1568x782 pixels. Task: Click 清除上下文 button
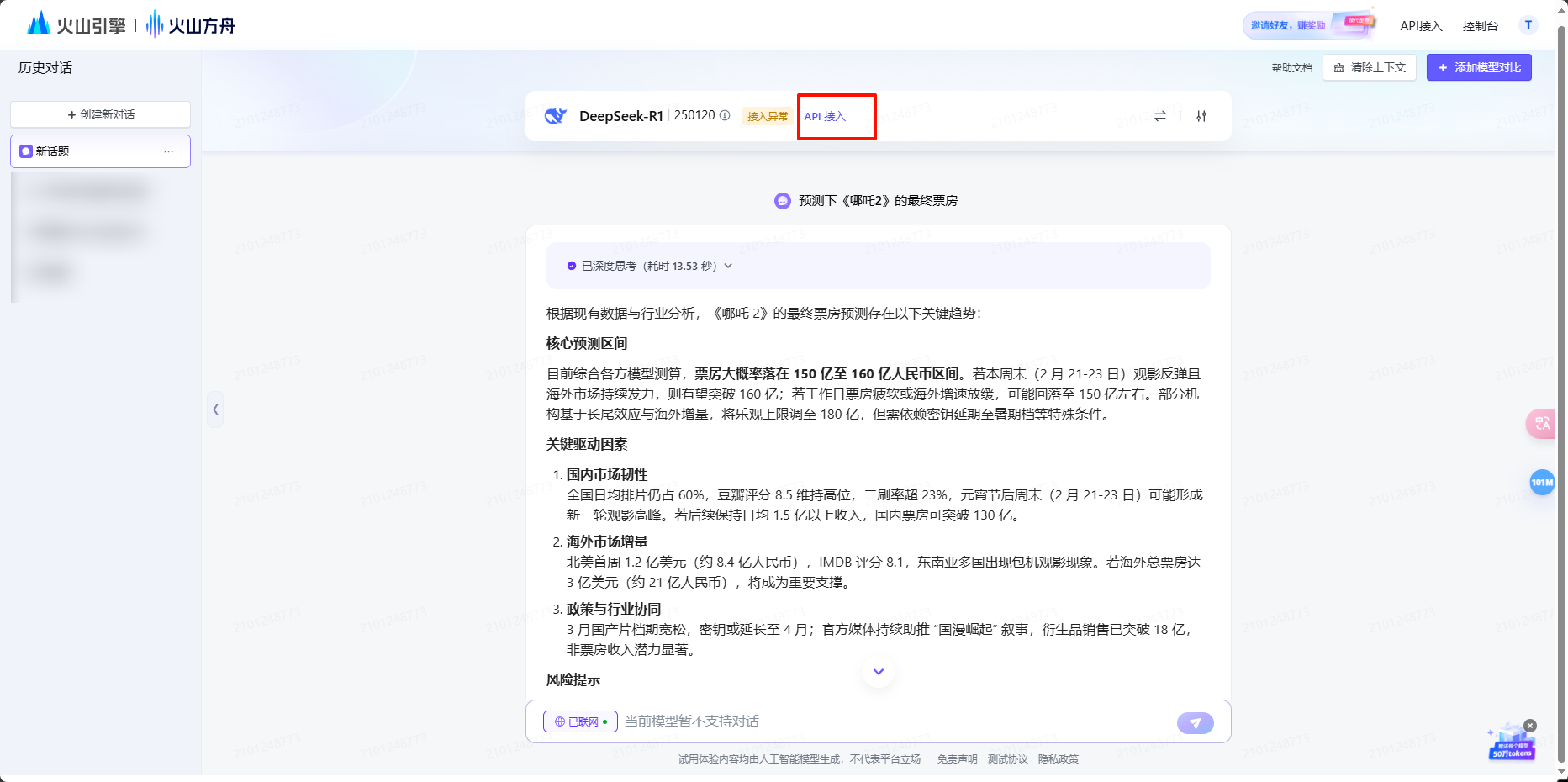[1370, 67]
